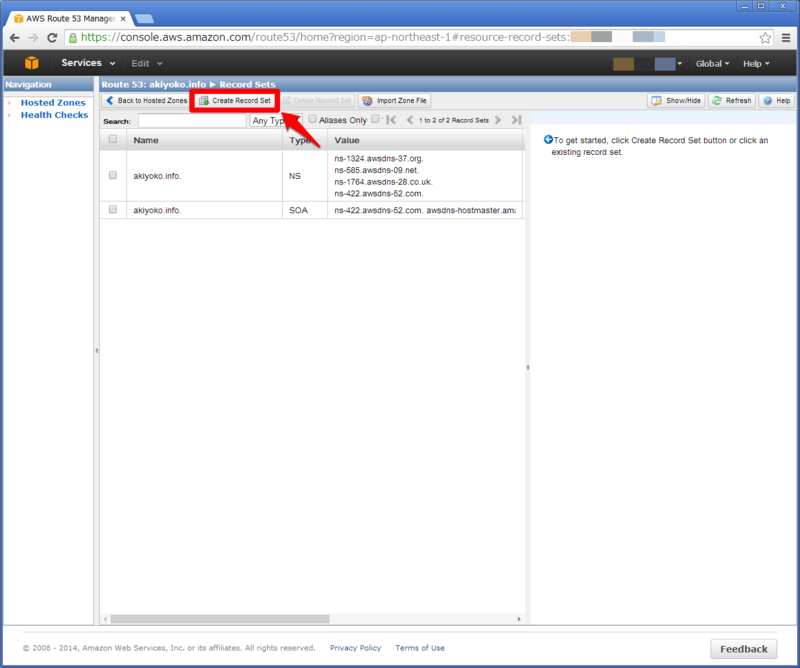The height and width of the screenshot is (668, 800).
Task: Open the Any Type filter dropdown
Action: 276,120
